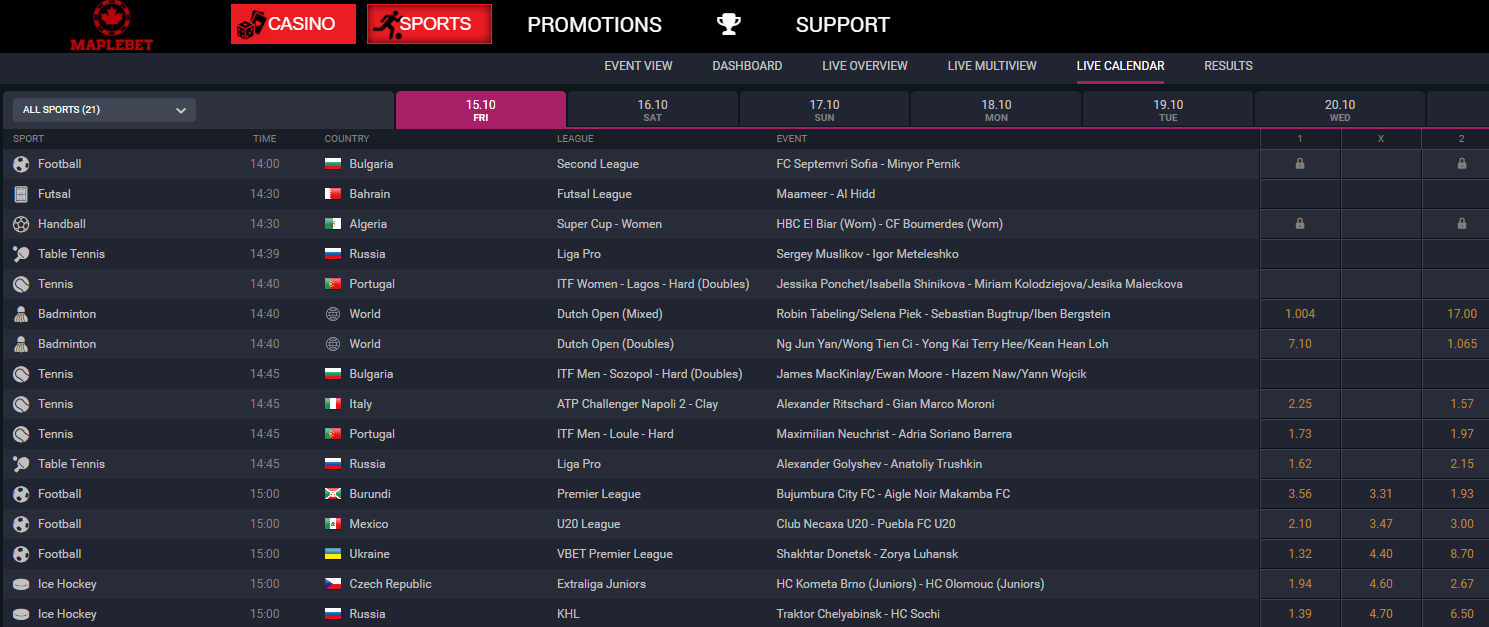The height and width of the screenshot is (627, 1489).
Task: Open the Casino section button
Action: pos(293,25)
